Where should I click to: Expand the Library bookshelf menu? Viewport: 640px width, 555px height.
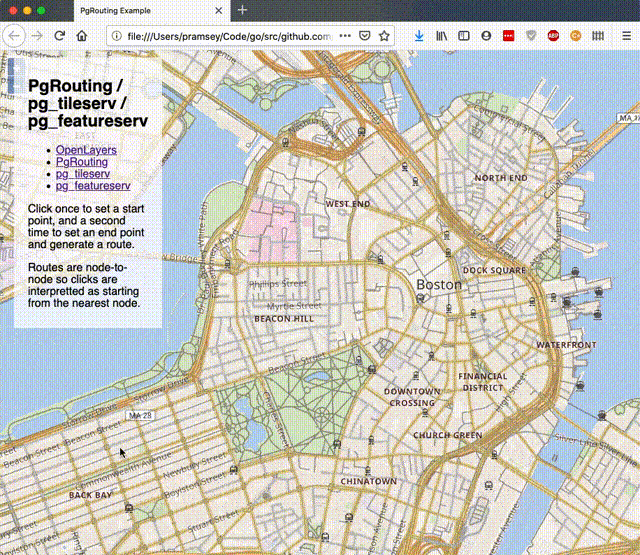[441, 35]
